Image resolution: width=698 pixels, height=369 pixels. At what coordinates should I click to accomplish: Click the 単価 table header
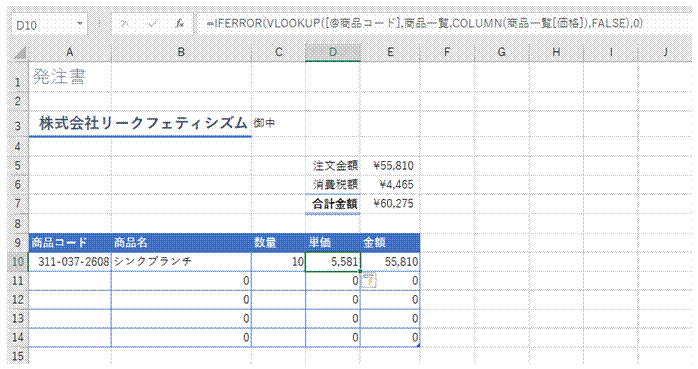333,243
